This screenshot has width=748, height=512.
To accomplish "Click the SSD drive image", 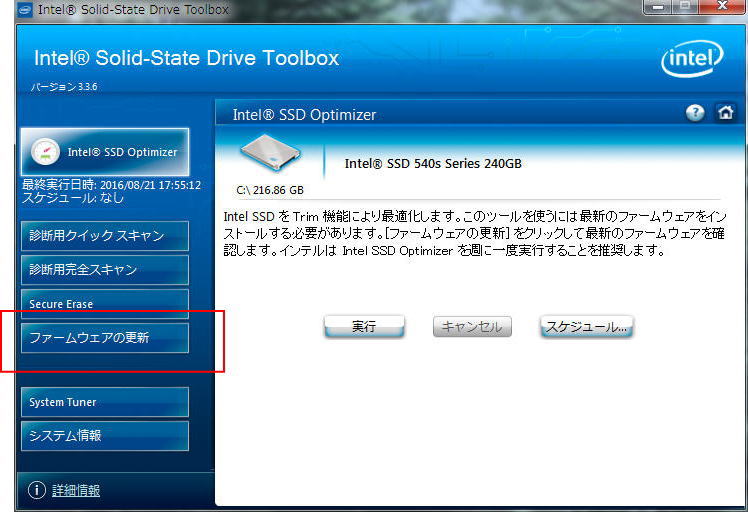I will click(x=270, y=153).
